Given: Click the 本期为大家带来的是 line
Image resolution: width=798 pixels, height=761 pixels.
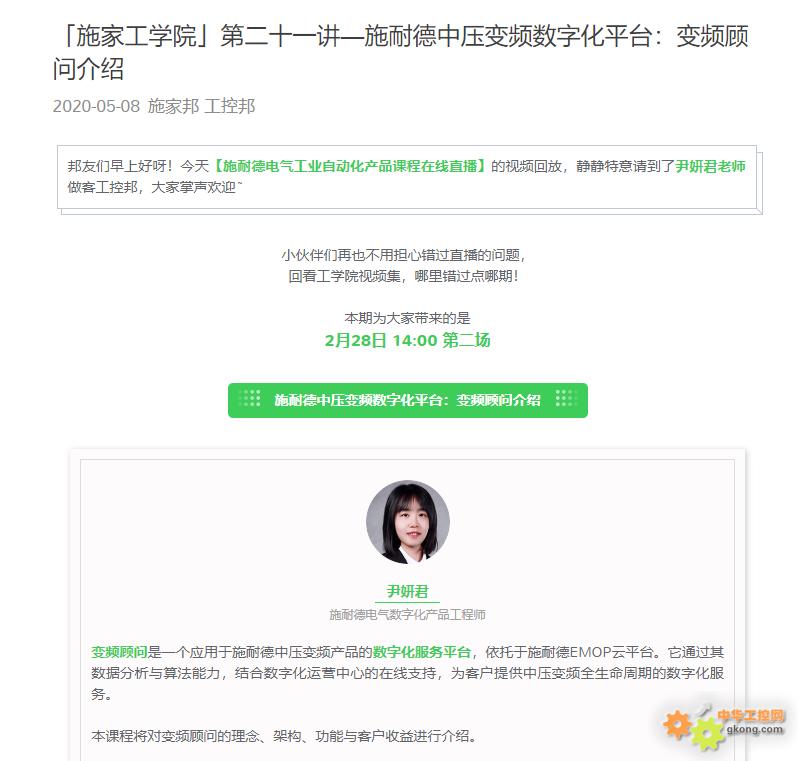Looking at the screenshot, I should click(408, 319).
